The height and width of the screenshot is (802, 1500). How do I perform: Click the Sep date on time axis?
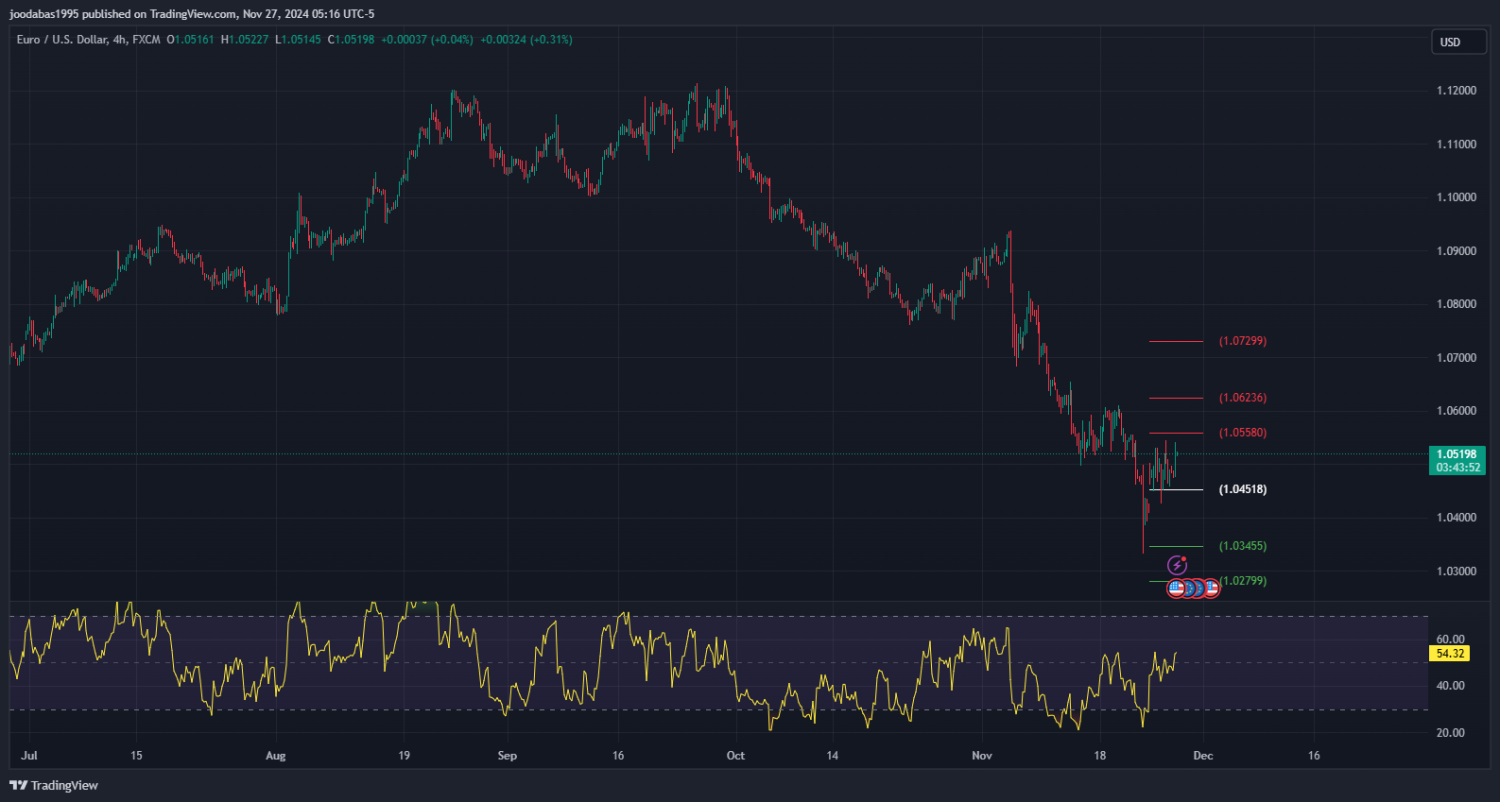[x=506, y=757]
